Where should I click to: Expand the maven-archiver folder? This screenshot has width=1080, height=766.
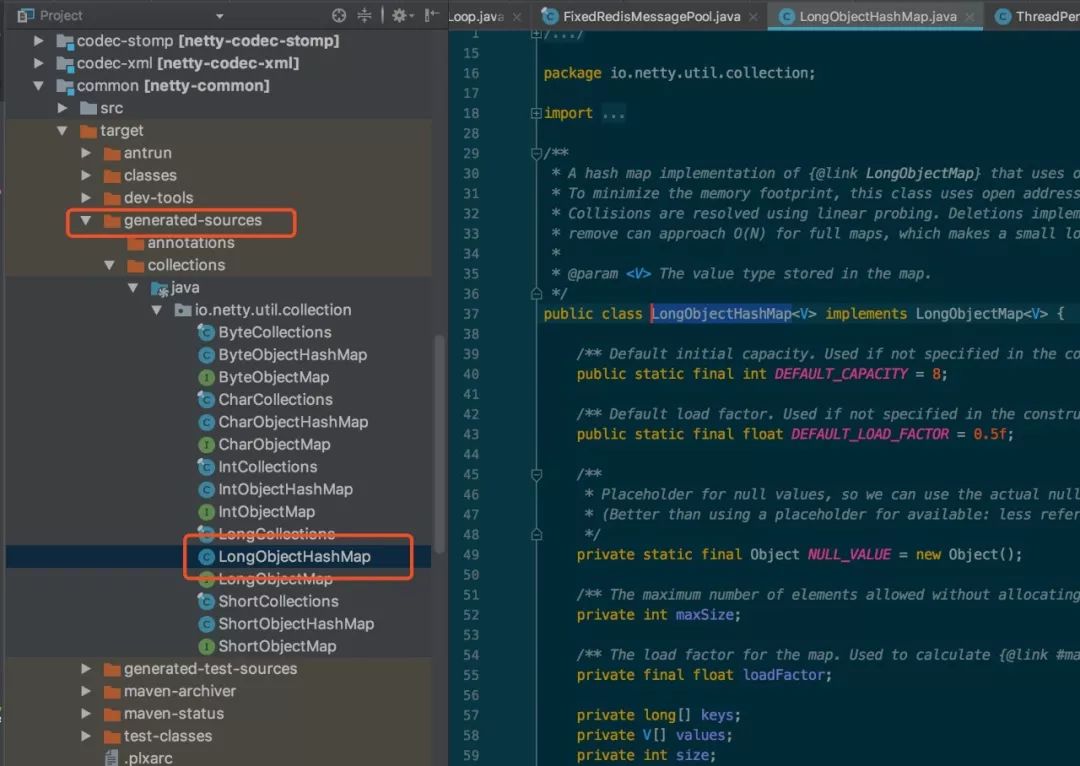(85, 691)
